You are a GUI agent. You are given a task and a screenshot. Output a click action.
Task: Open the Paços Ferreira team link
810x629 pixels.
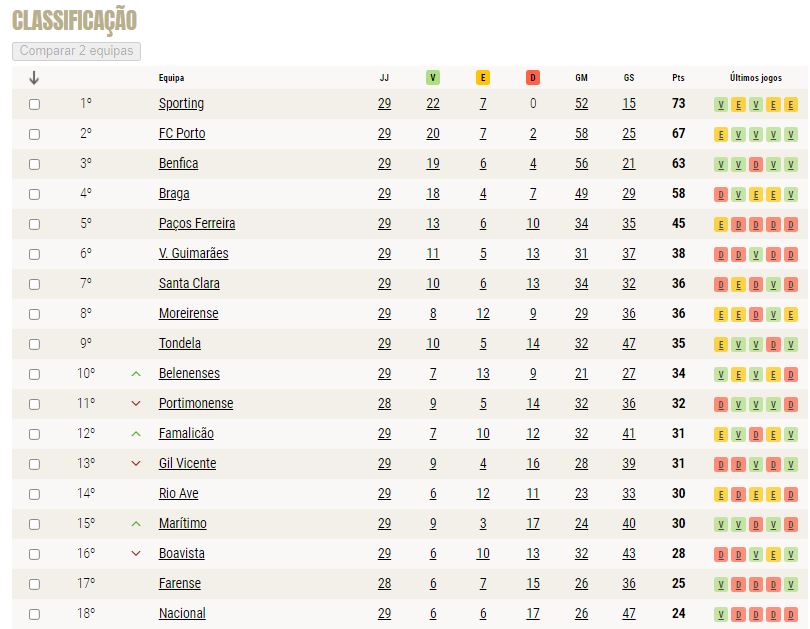tap(197, 223)
